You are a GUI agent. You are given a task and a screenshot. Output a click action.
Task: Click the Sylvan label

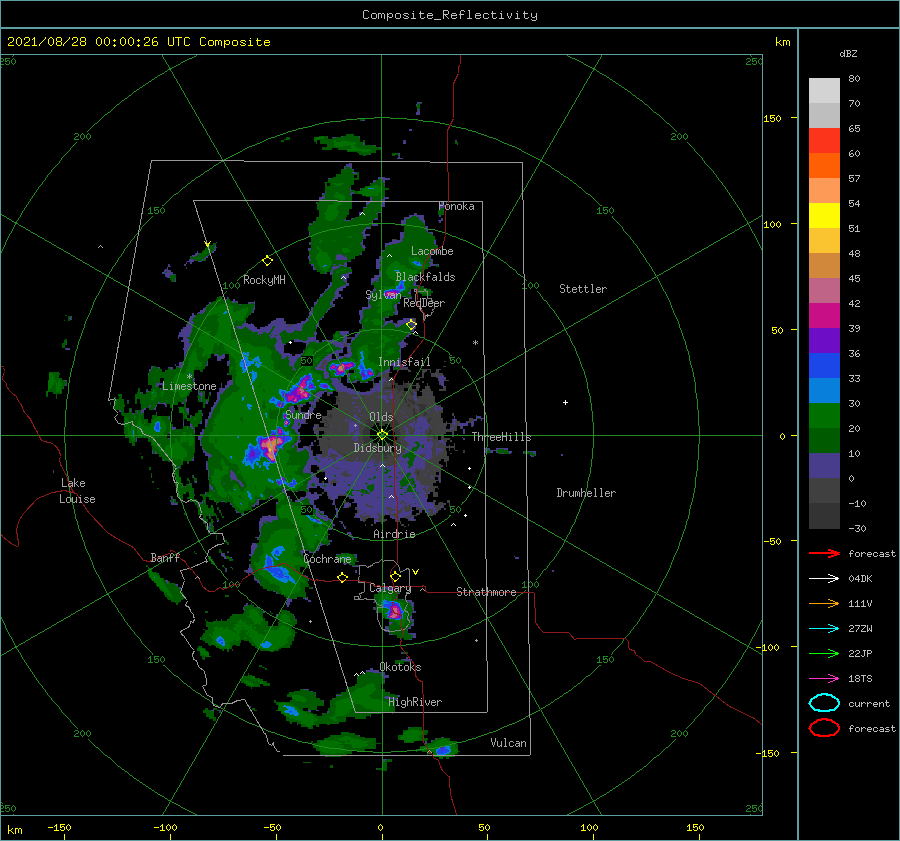click(x=383, y=295)
